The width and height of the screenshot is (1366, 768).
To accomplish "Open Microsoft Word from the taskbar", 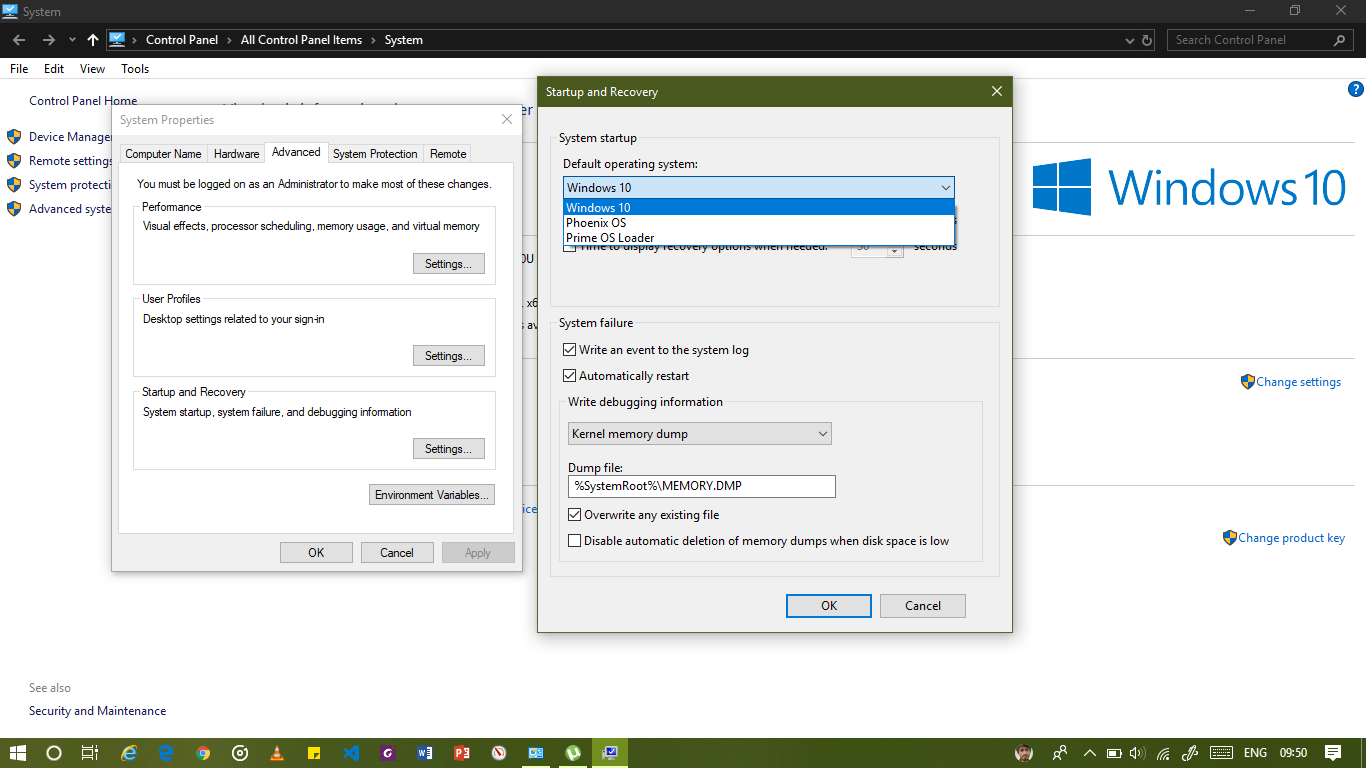I will [424, 753].
